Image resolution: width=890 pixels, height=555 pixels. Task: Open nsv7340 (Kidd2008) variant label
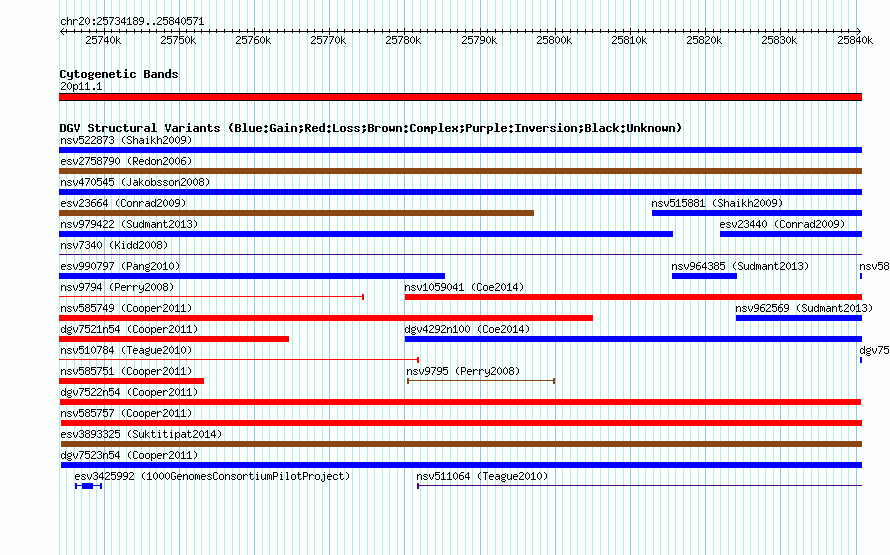[x=114, y=245]
